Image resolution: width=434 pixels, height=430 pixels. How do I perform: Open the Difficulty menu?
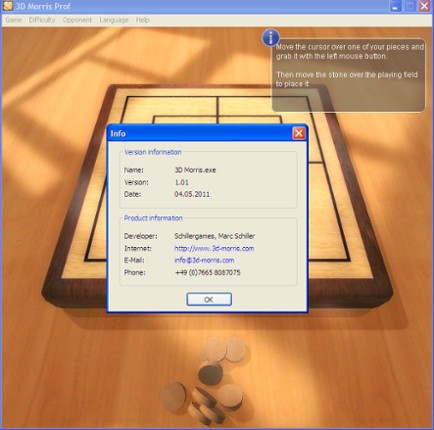coord(42,20)
